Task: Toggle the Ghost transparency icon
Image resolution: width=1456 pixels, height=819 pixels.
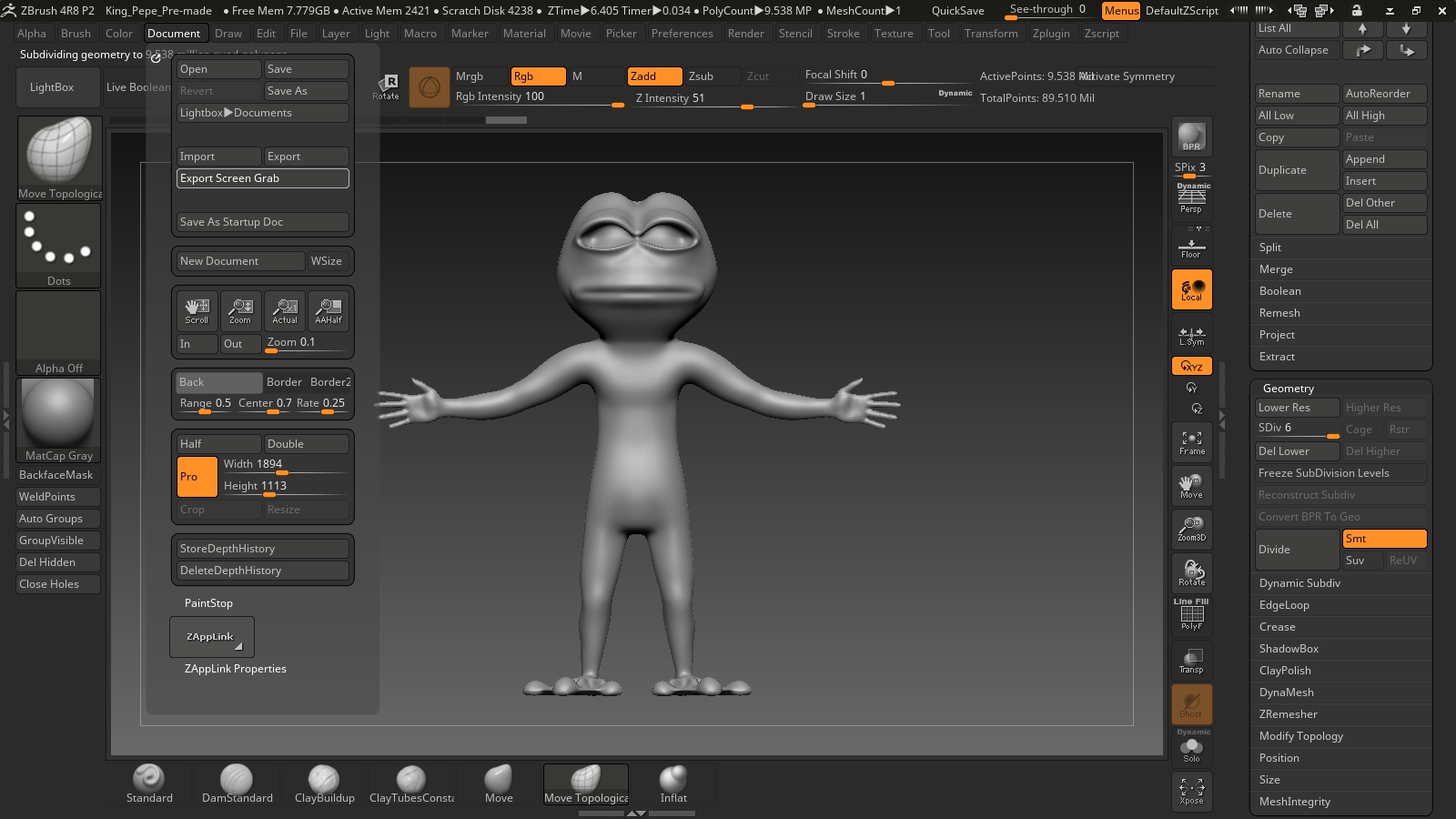Action: [x=1191, y=703]
